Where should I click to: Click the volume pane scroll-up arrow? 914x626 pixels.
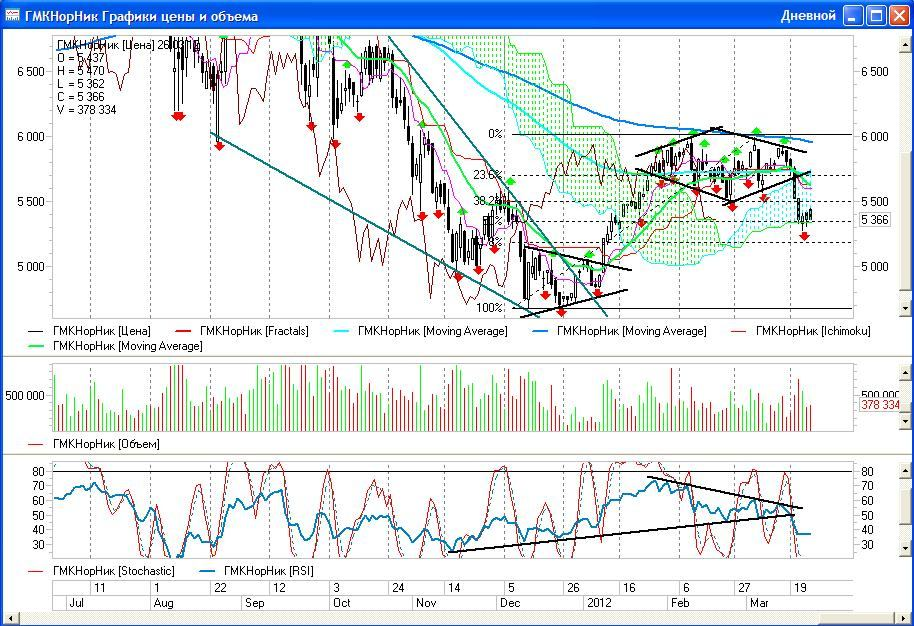[905, 372]
